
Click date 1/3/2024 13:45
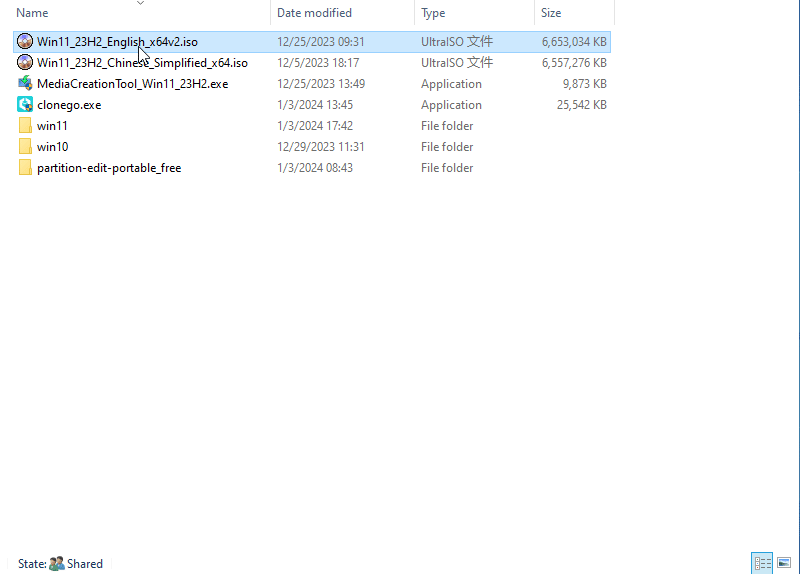pyautogui.click(x=315, y=105)
